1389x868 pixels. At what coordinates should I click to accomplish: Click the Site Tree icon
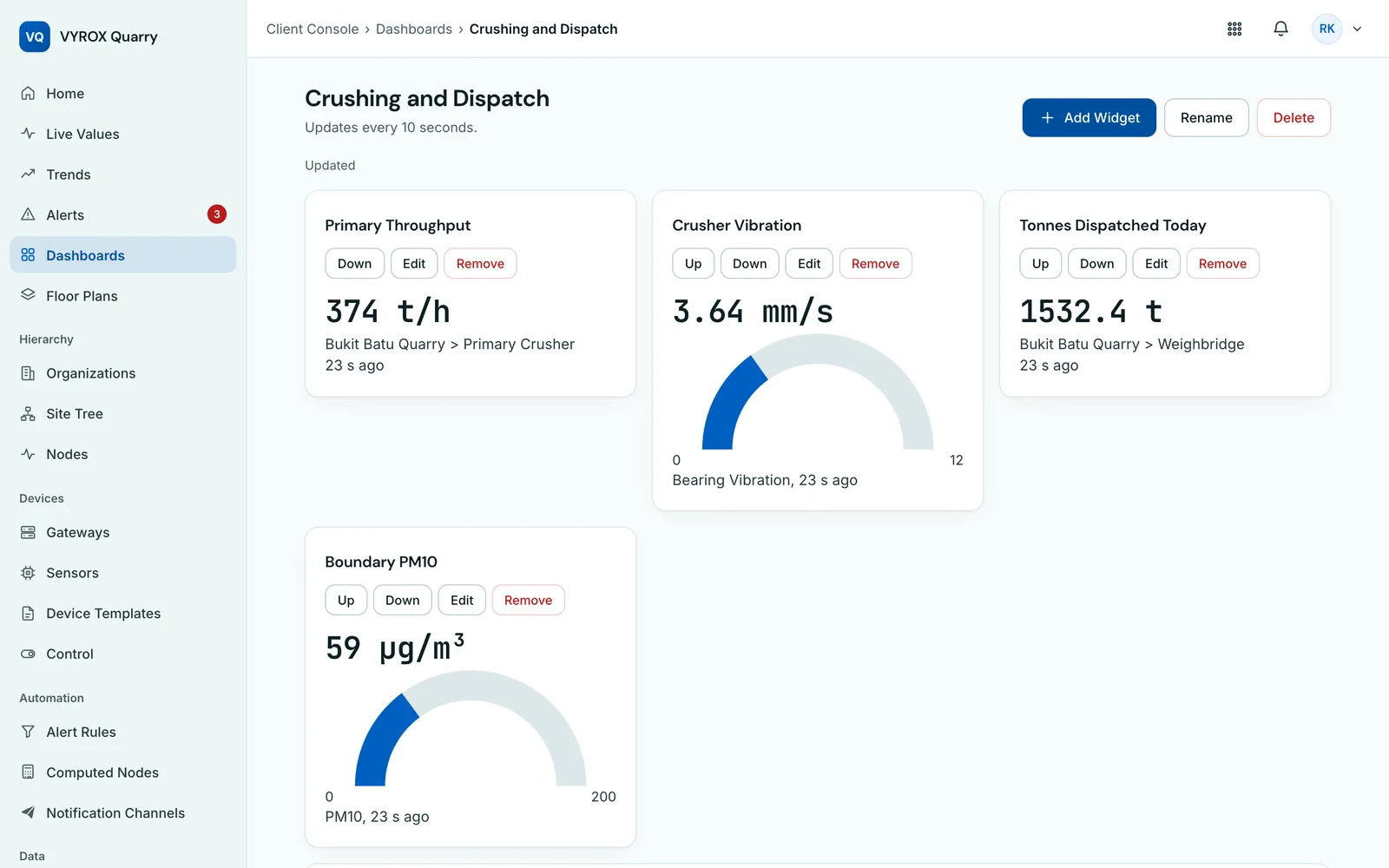[28, 414]
